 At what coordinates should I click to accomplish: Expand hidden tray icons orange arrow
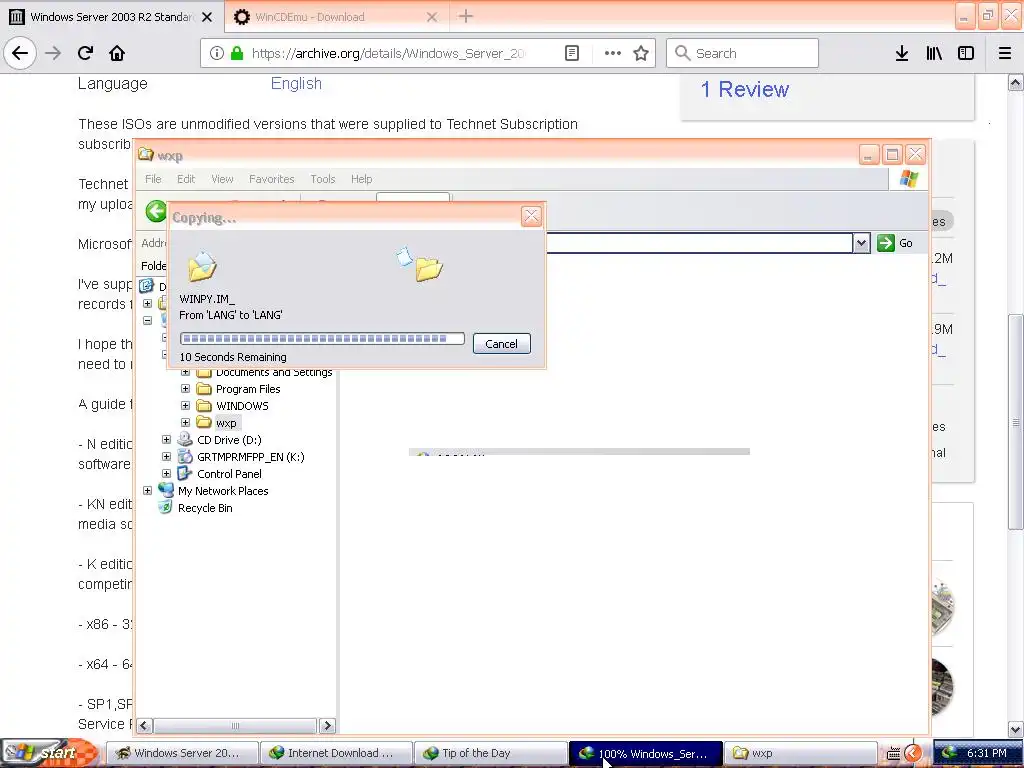pos(912,754)
